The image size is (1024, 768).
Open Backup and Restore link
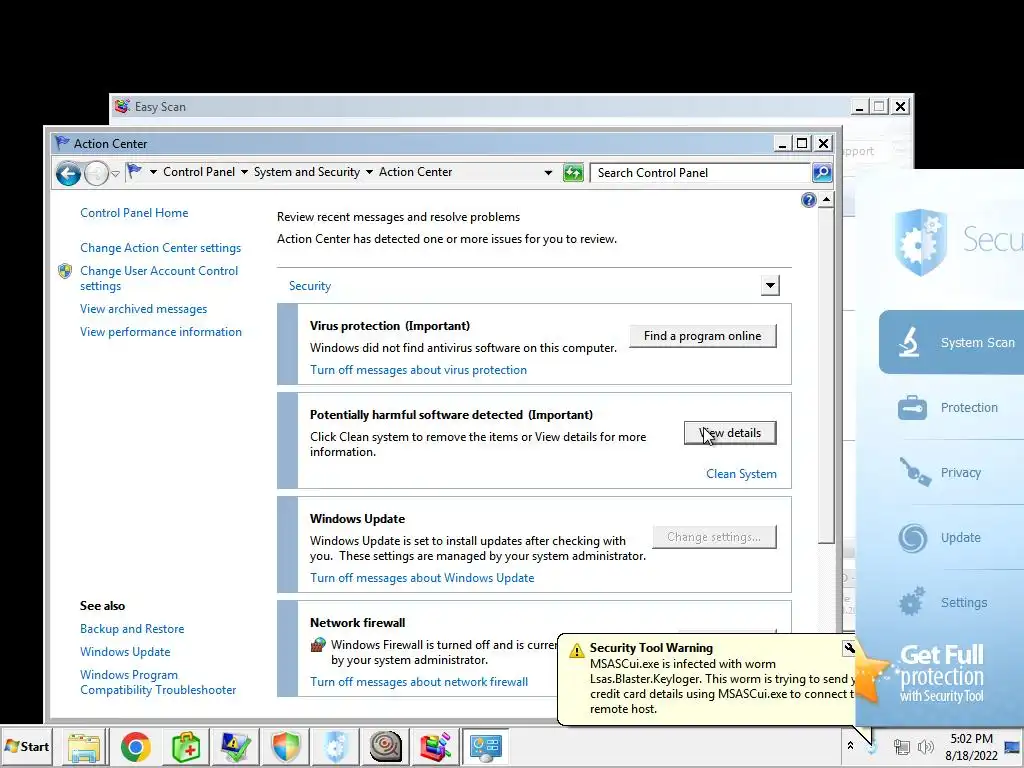point(132,629)
